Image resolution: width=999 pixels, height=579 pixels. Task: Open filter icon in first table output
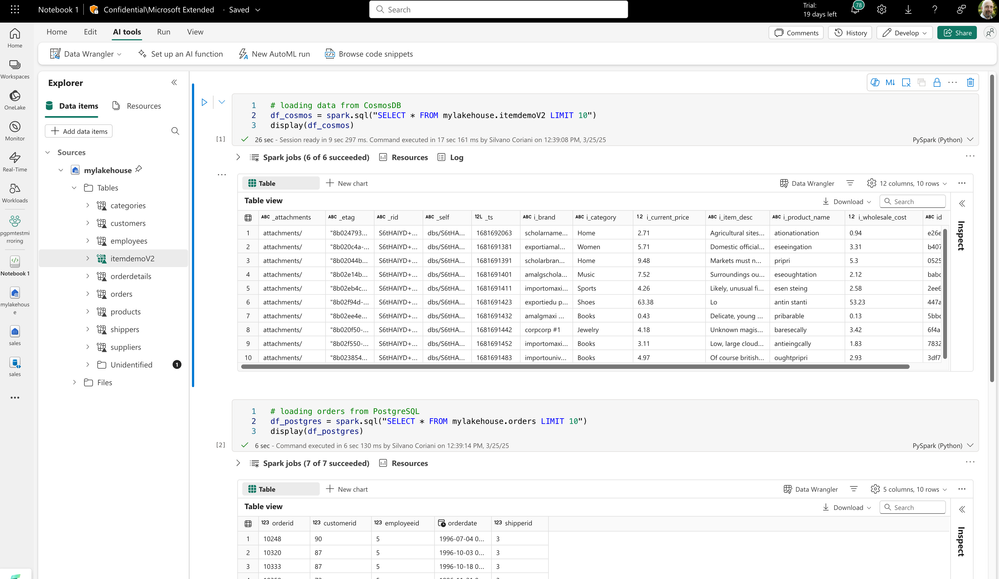[x=850, y=183]
